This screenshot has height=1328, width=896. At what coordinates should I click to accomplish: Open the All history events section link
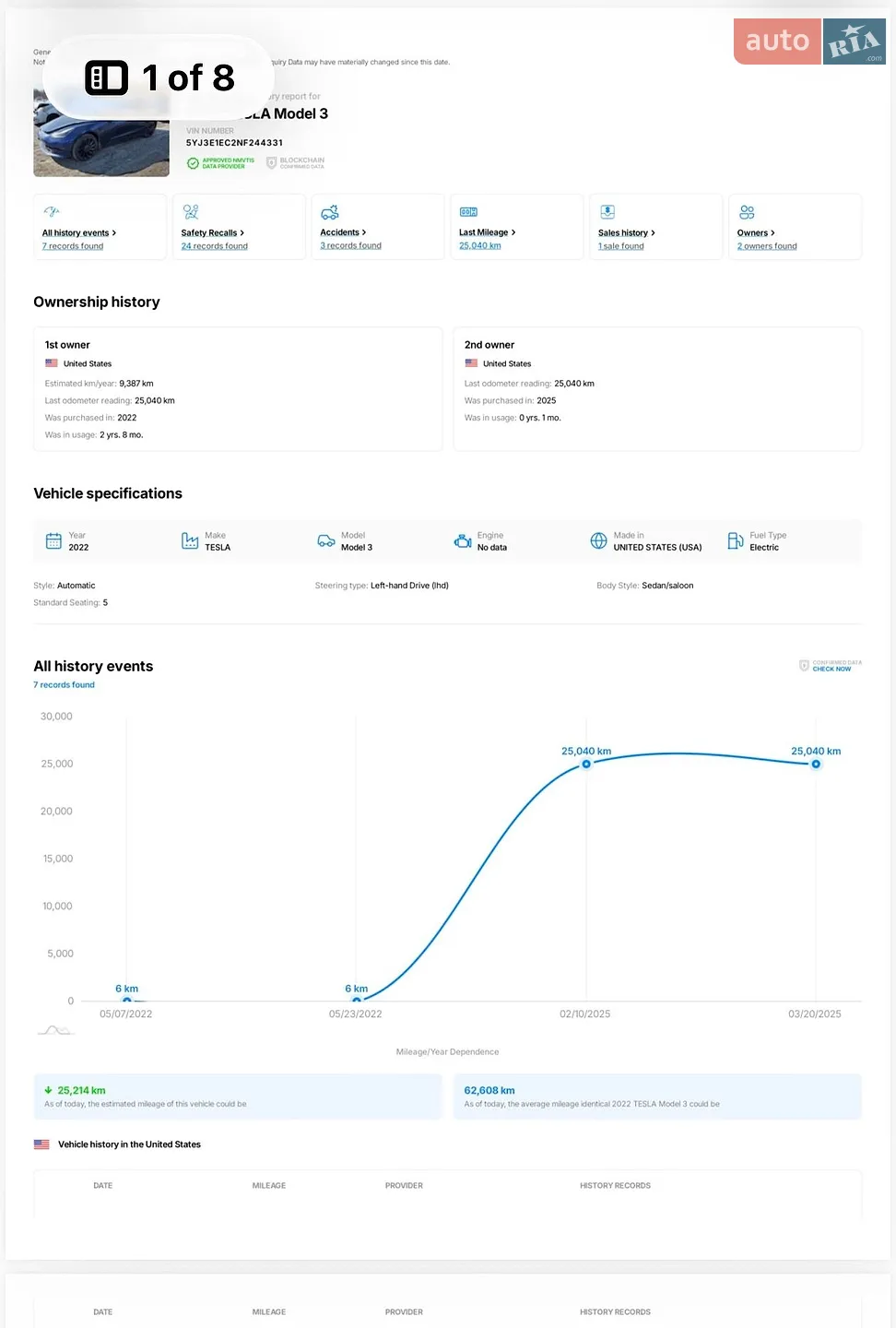79,233
